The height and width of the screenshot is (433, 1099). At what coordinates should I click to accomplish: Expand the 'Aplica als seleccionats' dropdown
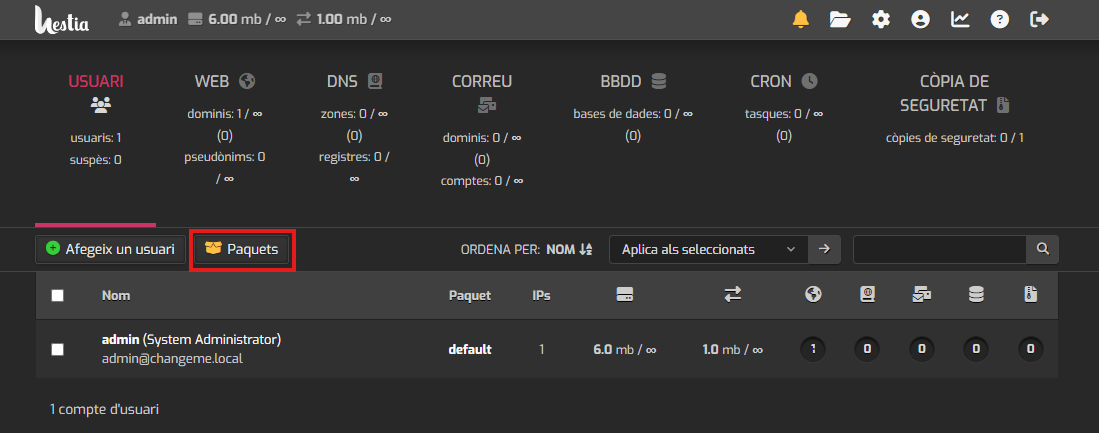[x=708, y=249]
